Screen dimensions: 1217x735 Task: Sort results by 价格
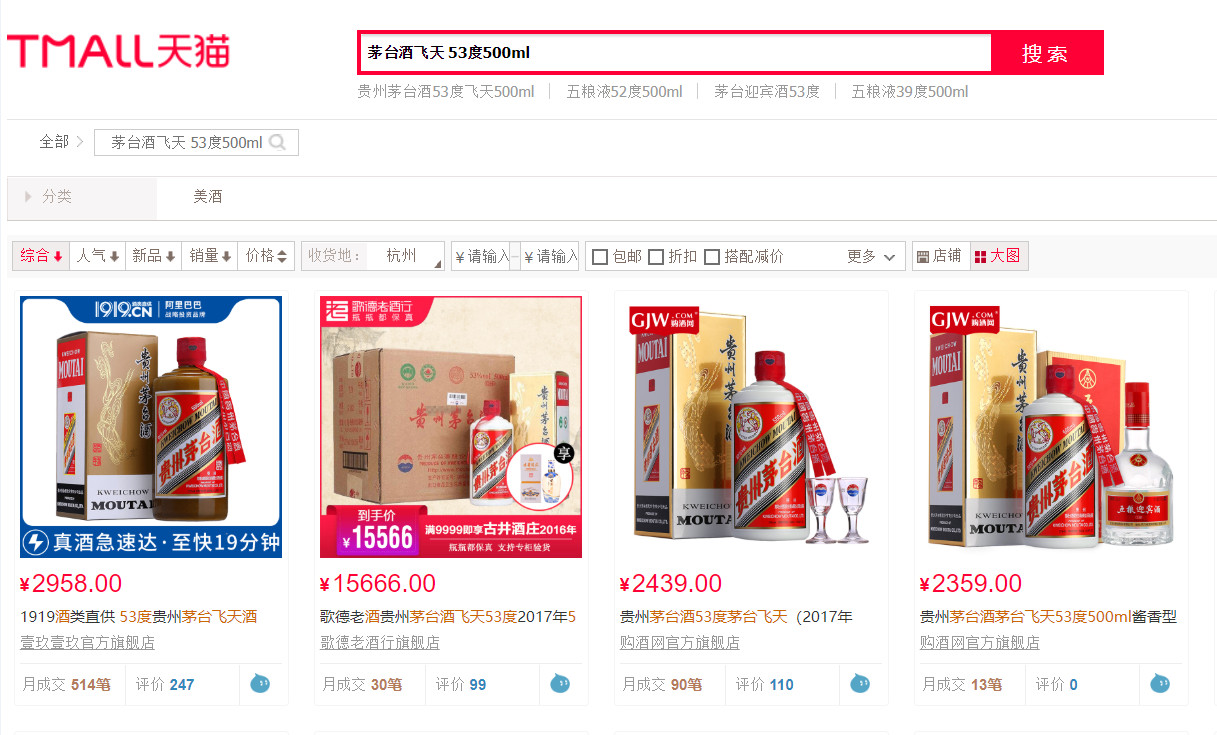[x=266, y=256]
